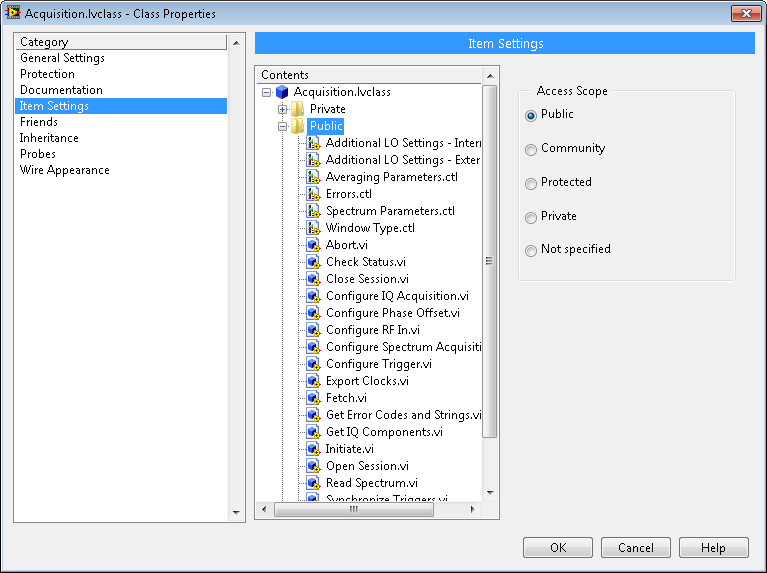Screen dimensions: 767x573
Task: Click the Acquisition.lvclass cube icon
Action: [282, 92]
